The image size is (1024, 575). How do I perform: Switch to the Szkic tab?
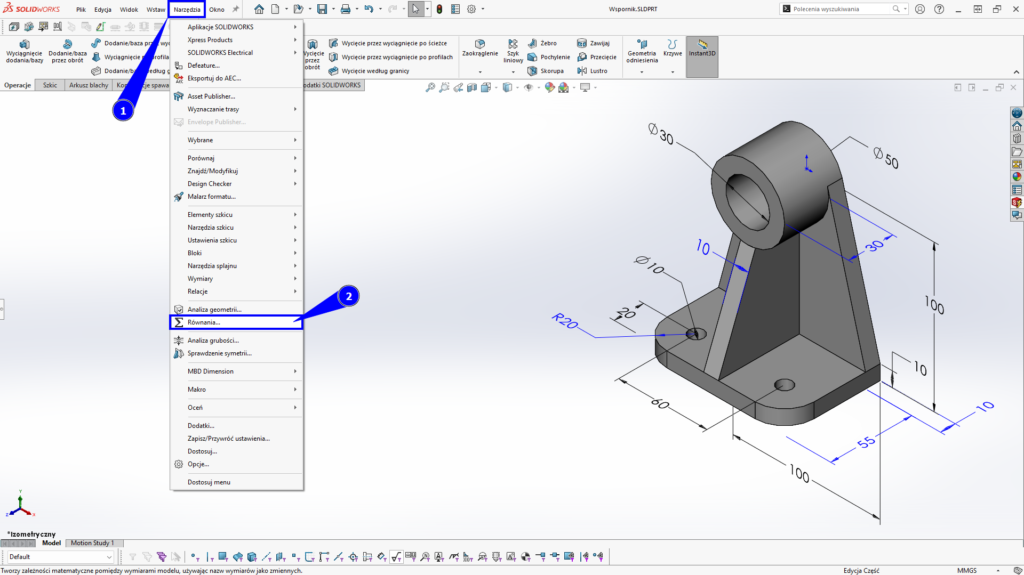pyautogui.click(x=49, y=86)
